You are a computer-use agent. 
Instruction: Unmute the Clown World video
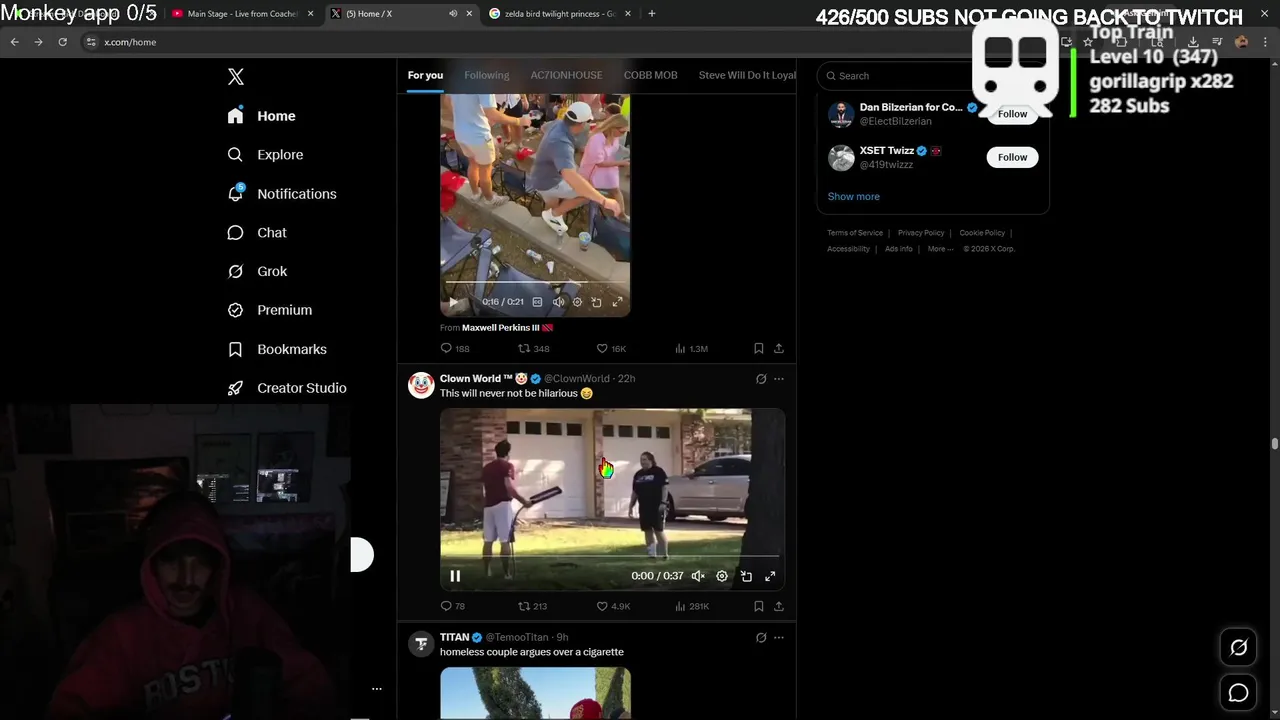pyautogui.click(x=698, y=576)
